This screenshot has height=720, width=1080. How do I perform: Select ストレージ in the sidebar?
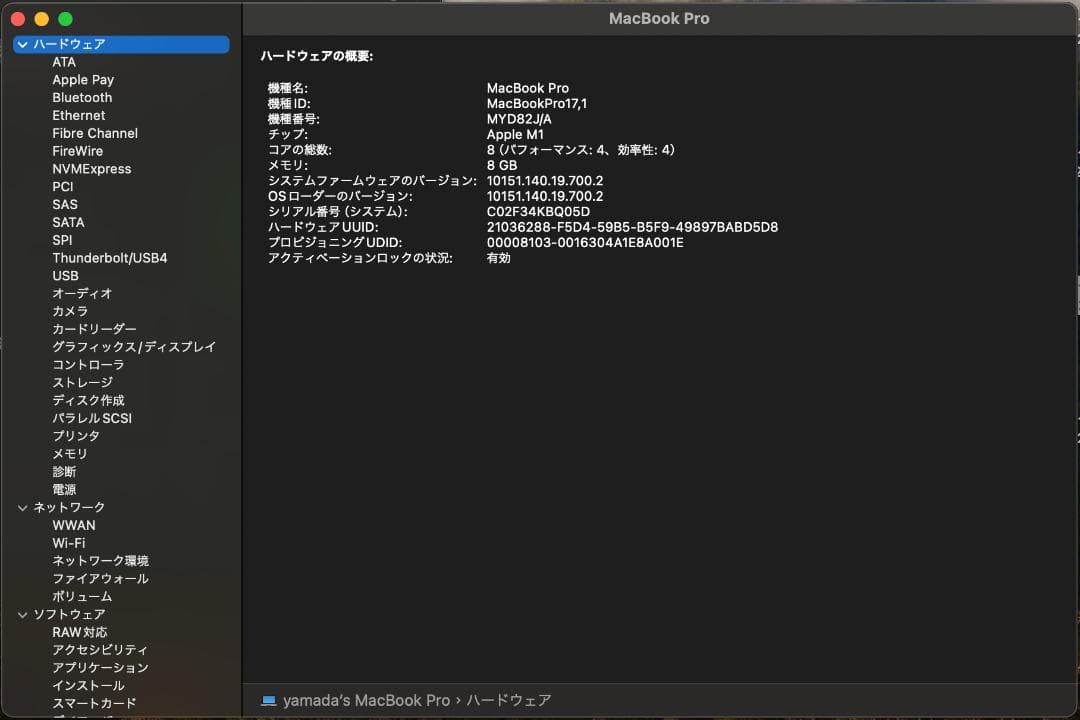83,382
